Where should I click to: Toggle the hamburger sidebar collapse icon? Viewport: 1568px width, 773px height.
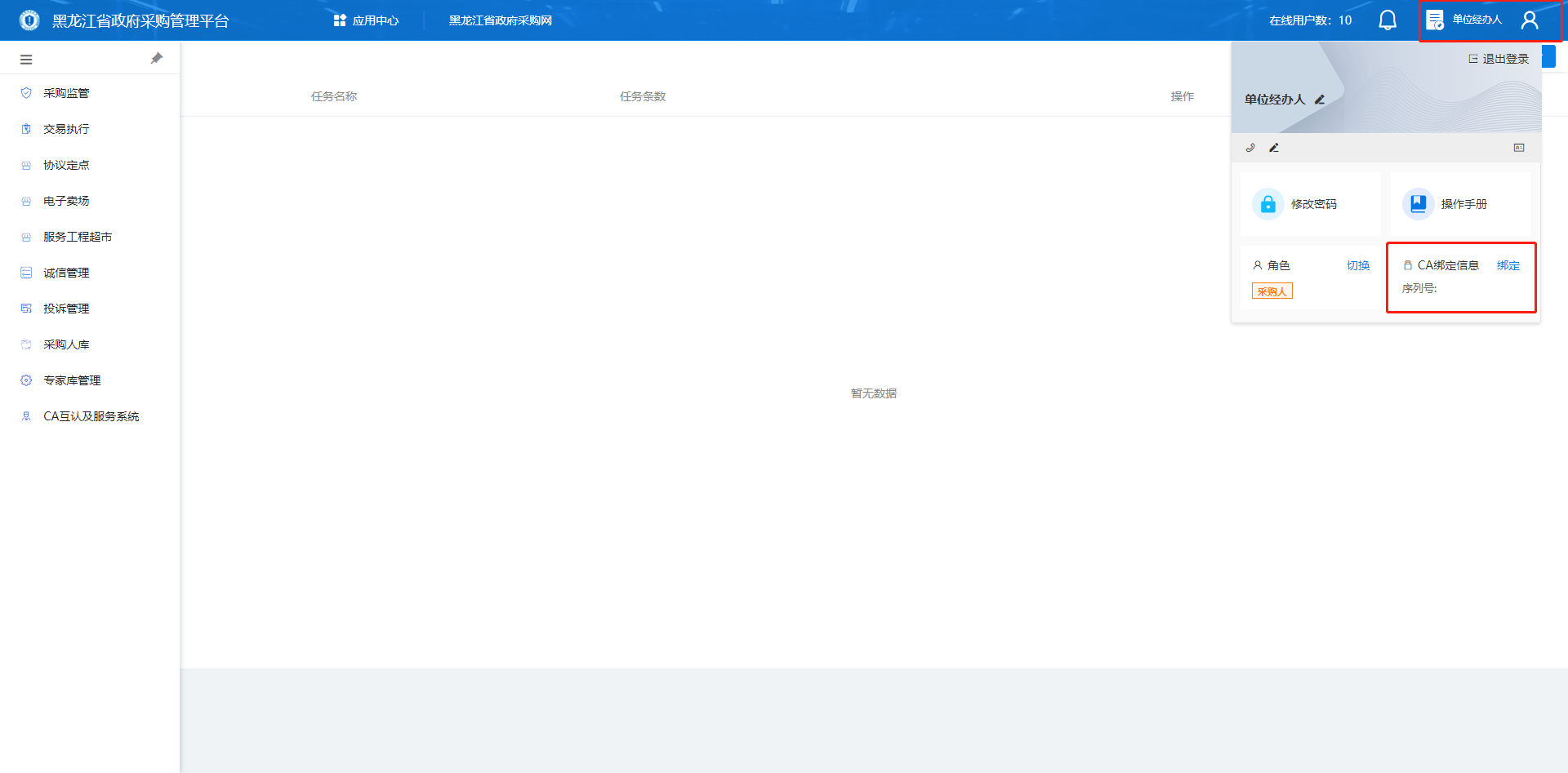26,60
